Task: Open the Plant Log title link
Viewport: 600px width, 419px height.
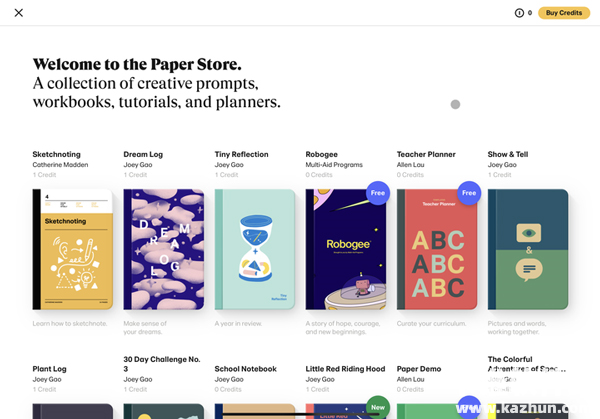Action: (x=51, y=369)
